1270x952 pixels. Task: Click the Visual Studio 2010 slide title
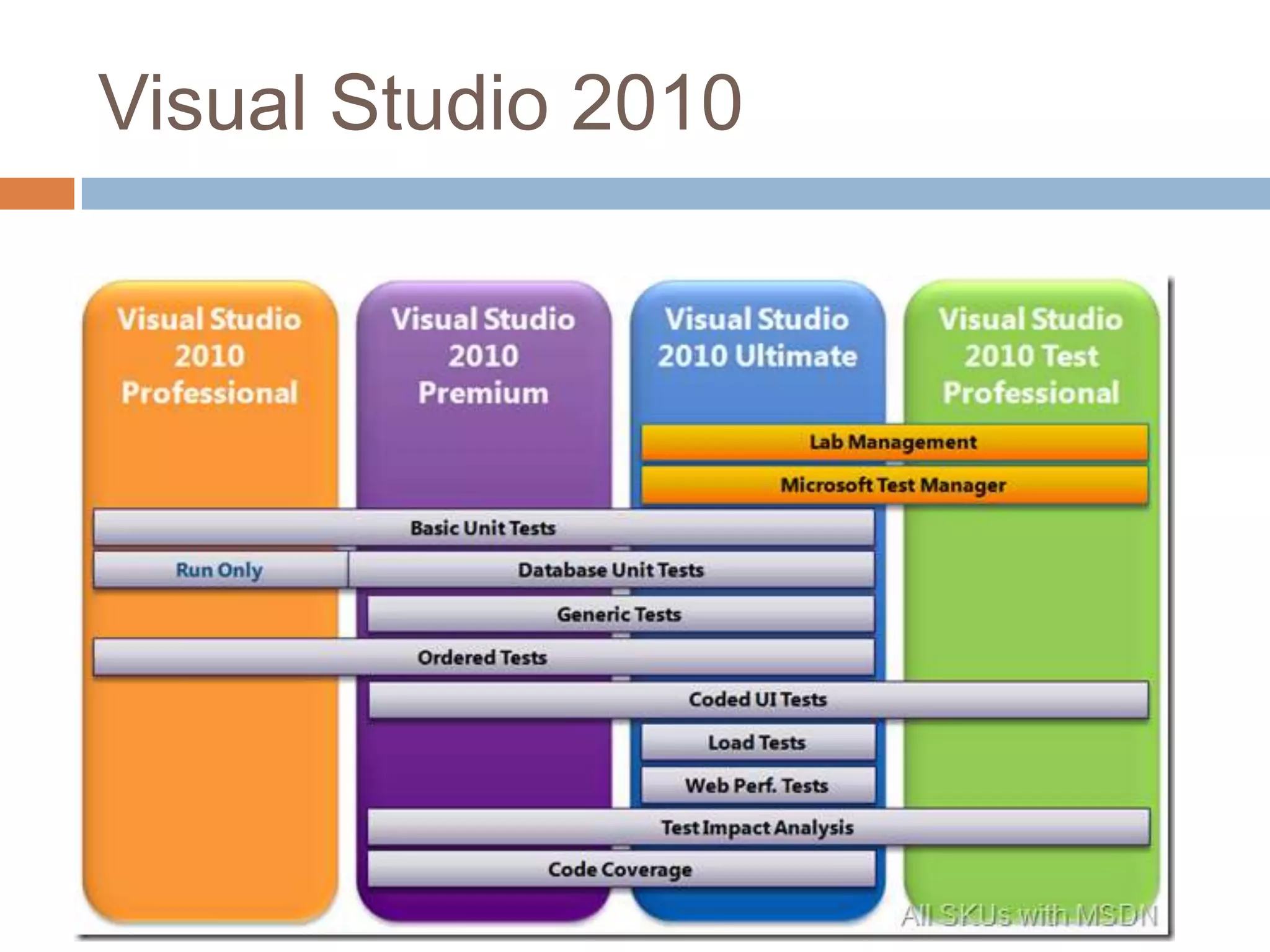pyautogui.click(x=420, y=103)
